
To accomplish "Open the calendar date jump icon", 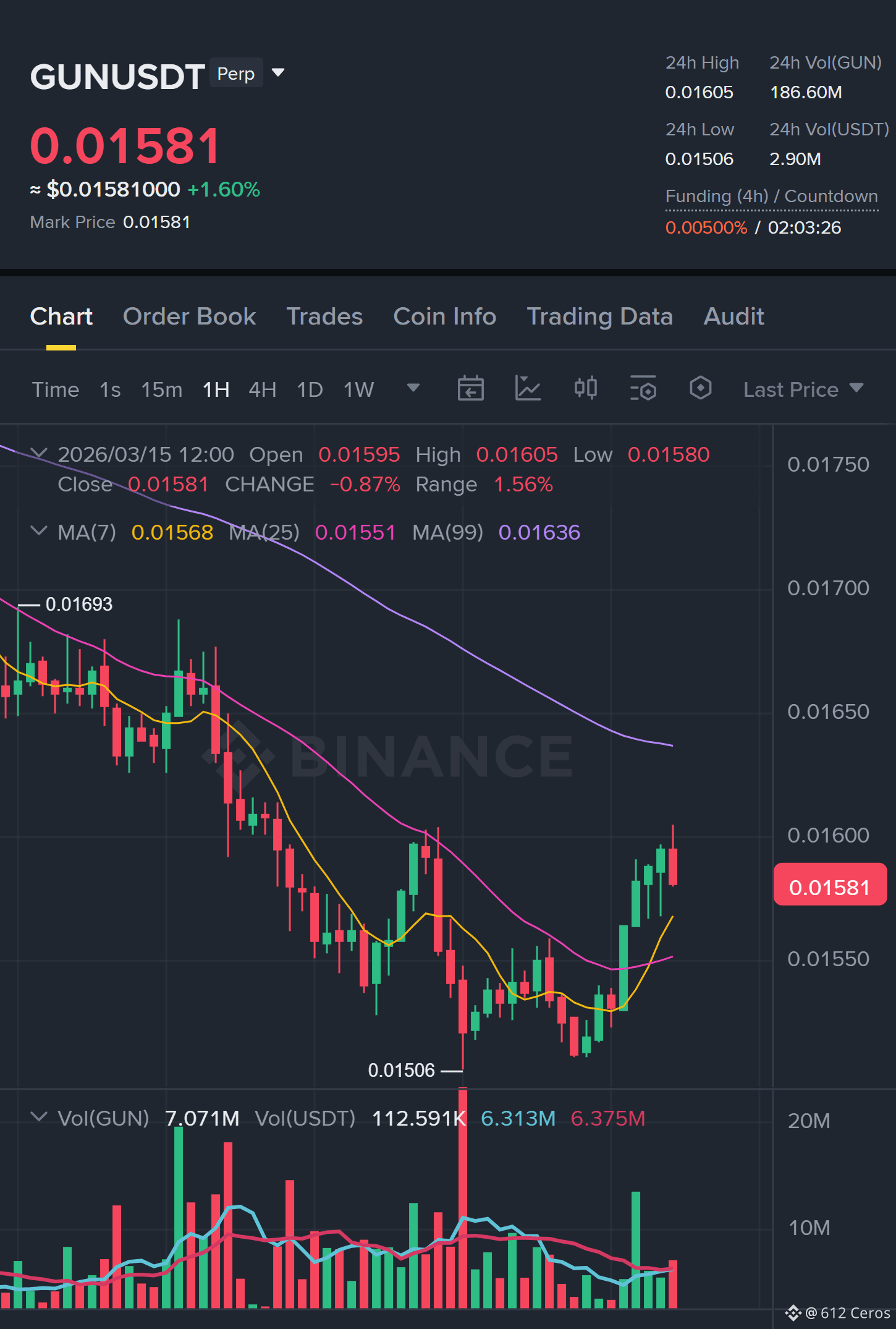I will coord(470,389).
